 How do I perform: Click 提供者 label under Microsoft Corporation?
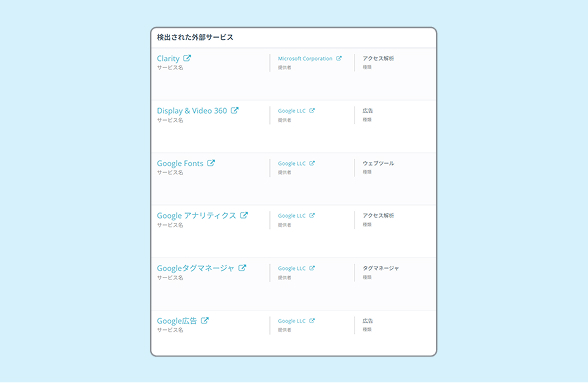(284, 68)
